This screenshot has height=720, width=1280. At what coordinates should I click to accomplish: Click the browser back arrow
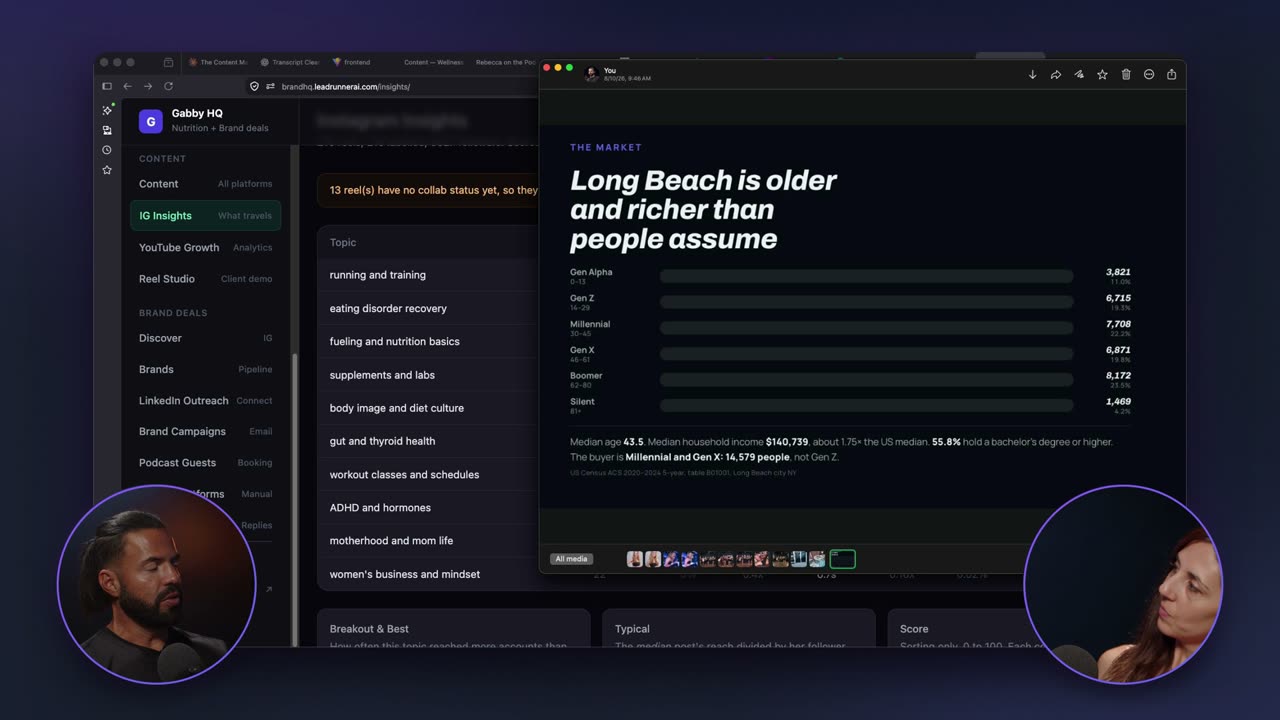(127, 87)
